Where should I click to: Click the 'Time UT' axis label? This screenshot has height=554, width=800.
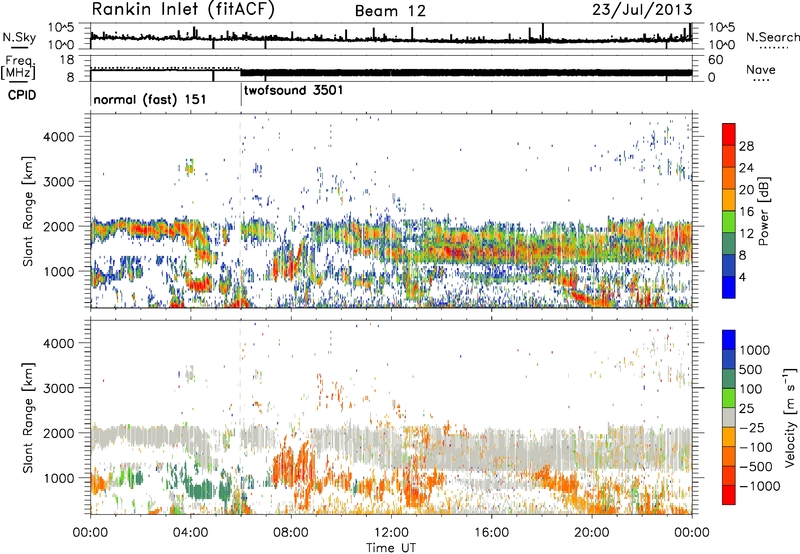(391, 547)
